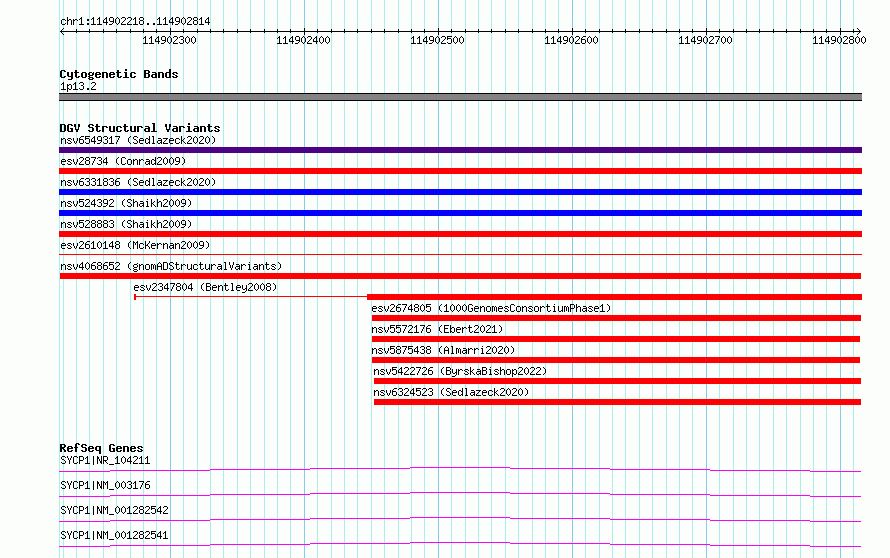This screenshot has height=558, width=890.
Task: Select variant label nsv5875438 (Almarri2020)
Action: coord(443,350)
